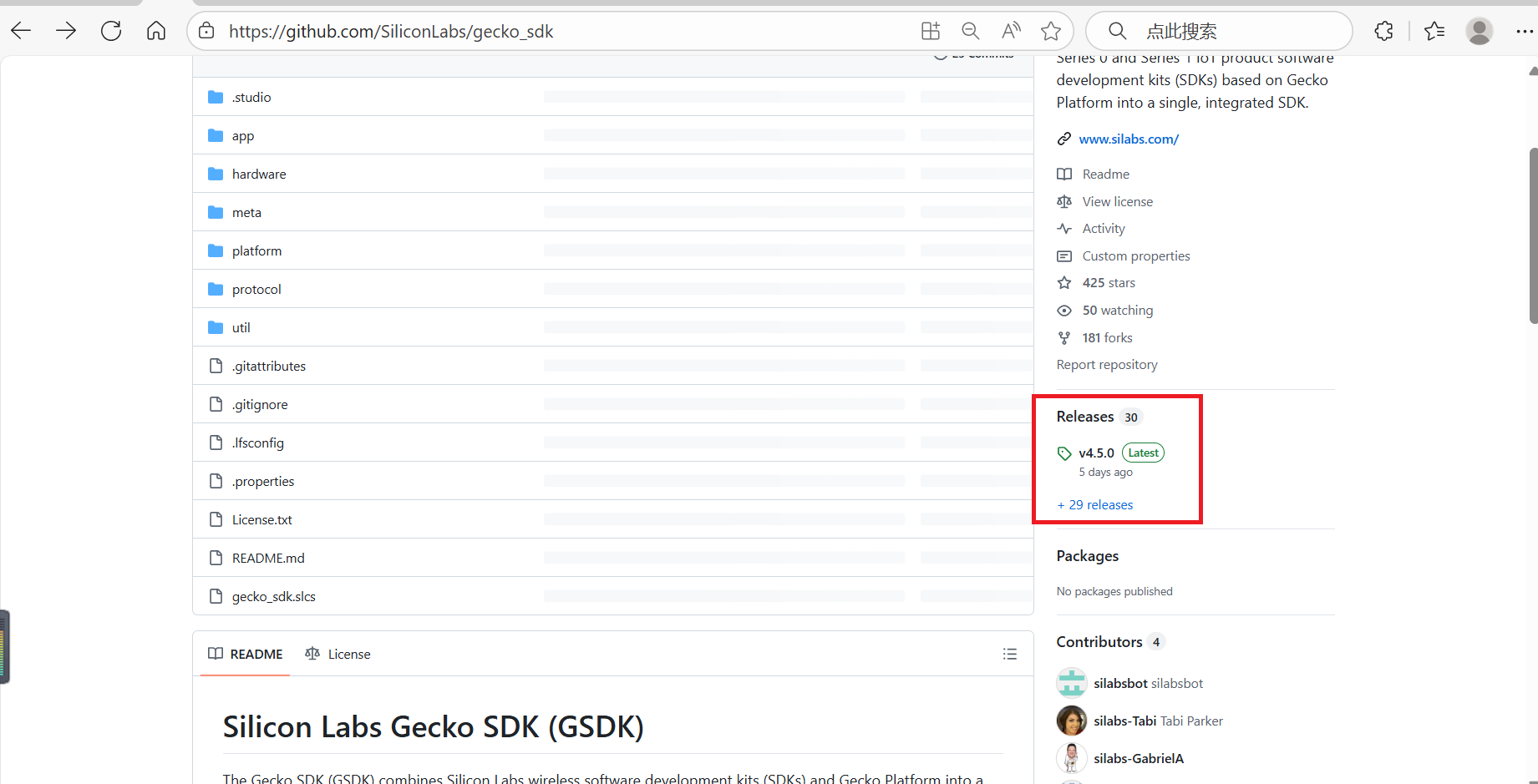
Task: Open read aloud icon in address bar
Action: tap(1011, 32)
